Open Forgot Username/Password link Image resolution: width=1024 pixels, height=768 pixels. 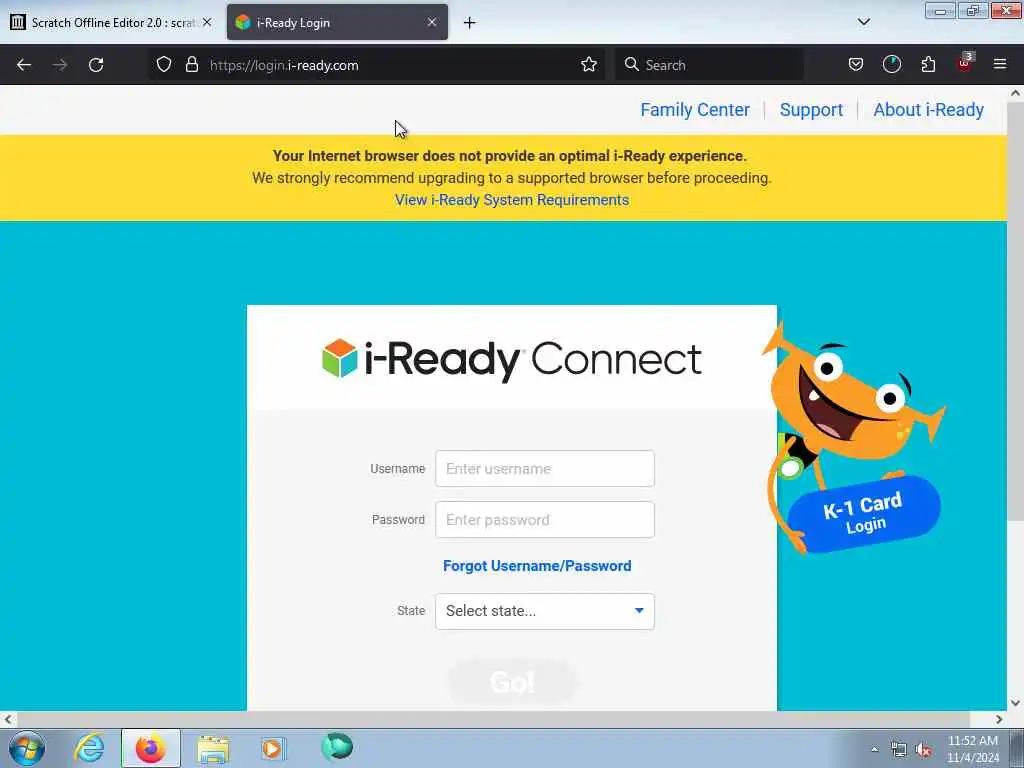[537, 566]
